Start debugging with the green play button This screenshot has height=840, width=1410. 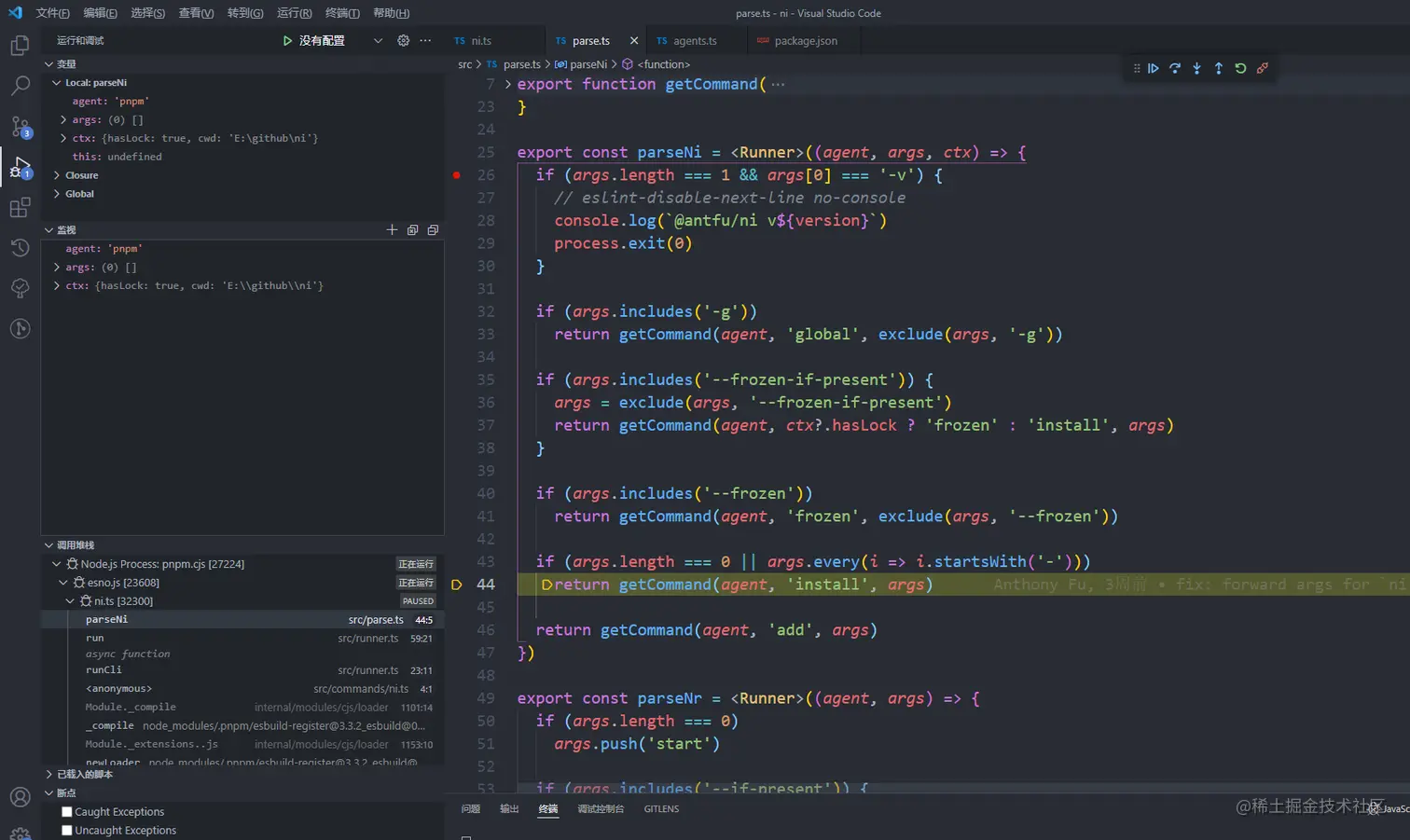[x=287, y=40]
